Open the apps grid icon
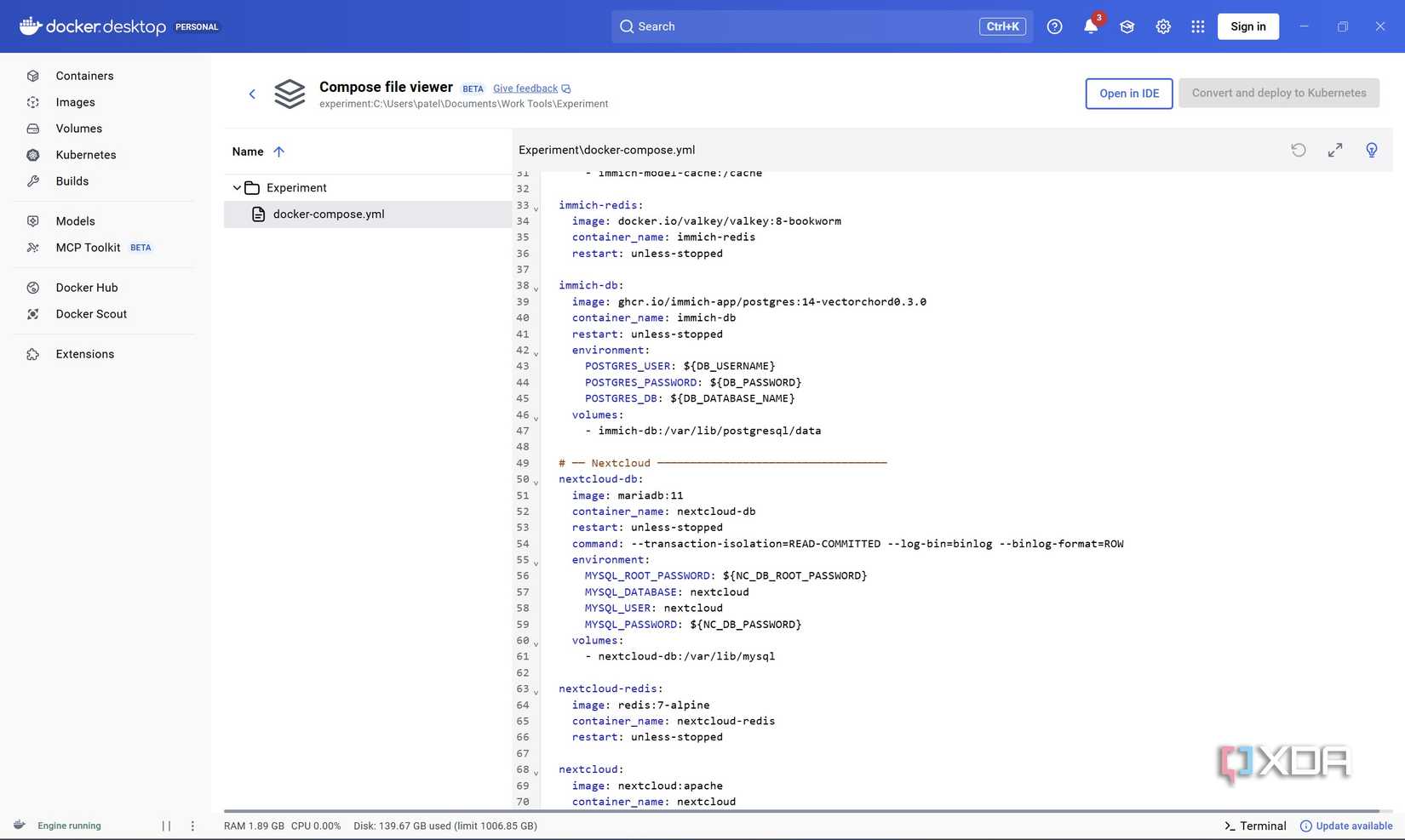The height and width of the screenshot is (840, 1405). point(1198,26)
